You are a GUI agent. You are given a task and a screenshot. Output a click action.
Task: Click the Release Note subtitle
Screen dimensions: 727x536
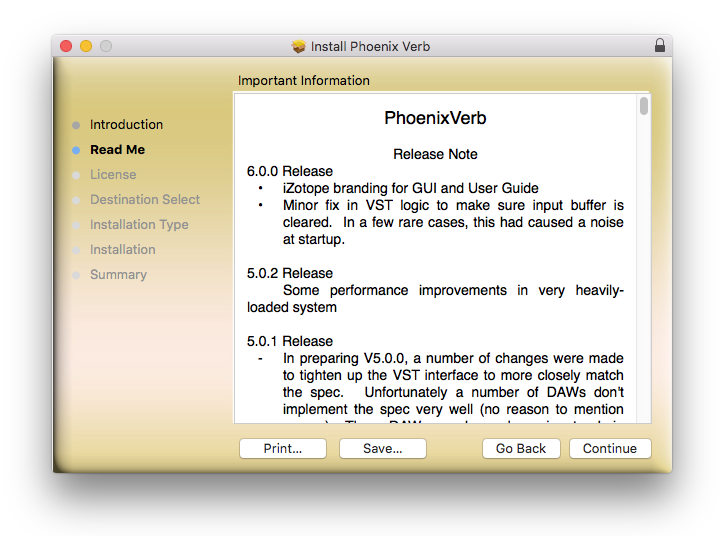(435, 154)
